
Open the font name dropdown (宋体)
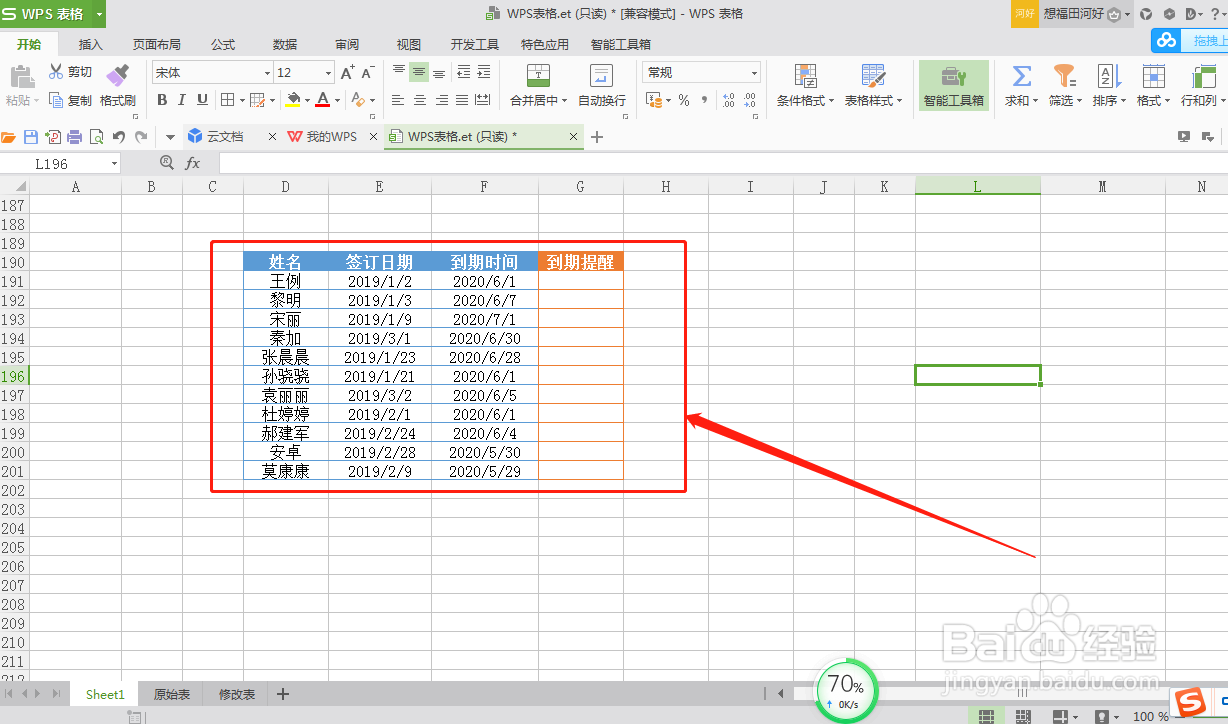(x=267, y=73)
